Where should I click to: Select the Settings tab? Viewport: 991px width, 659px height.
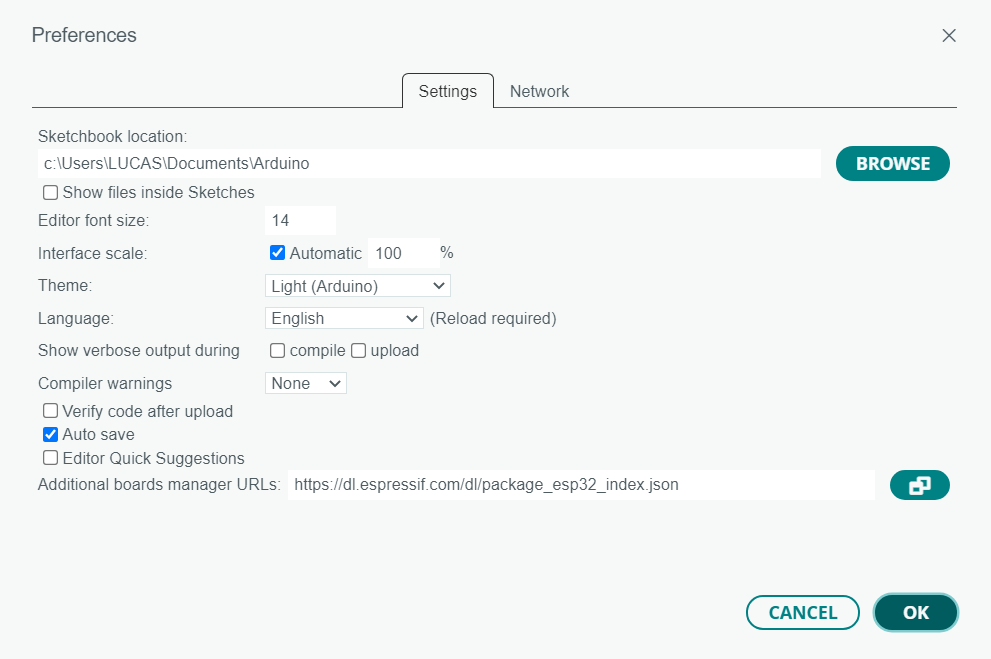pos(447,92)
